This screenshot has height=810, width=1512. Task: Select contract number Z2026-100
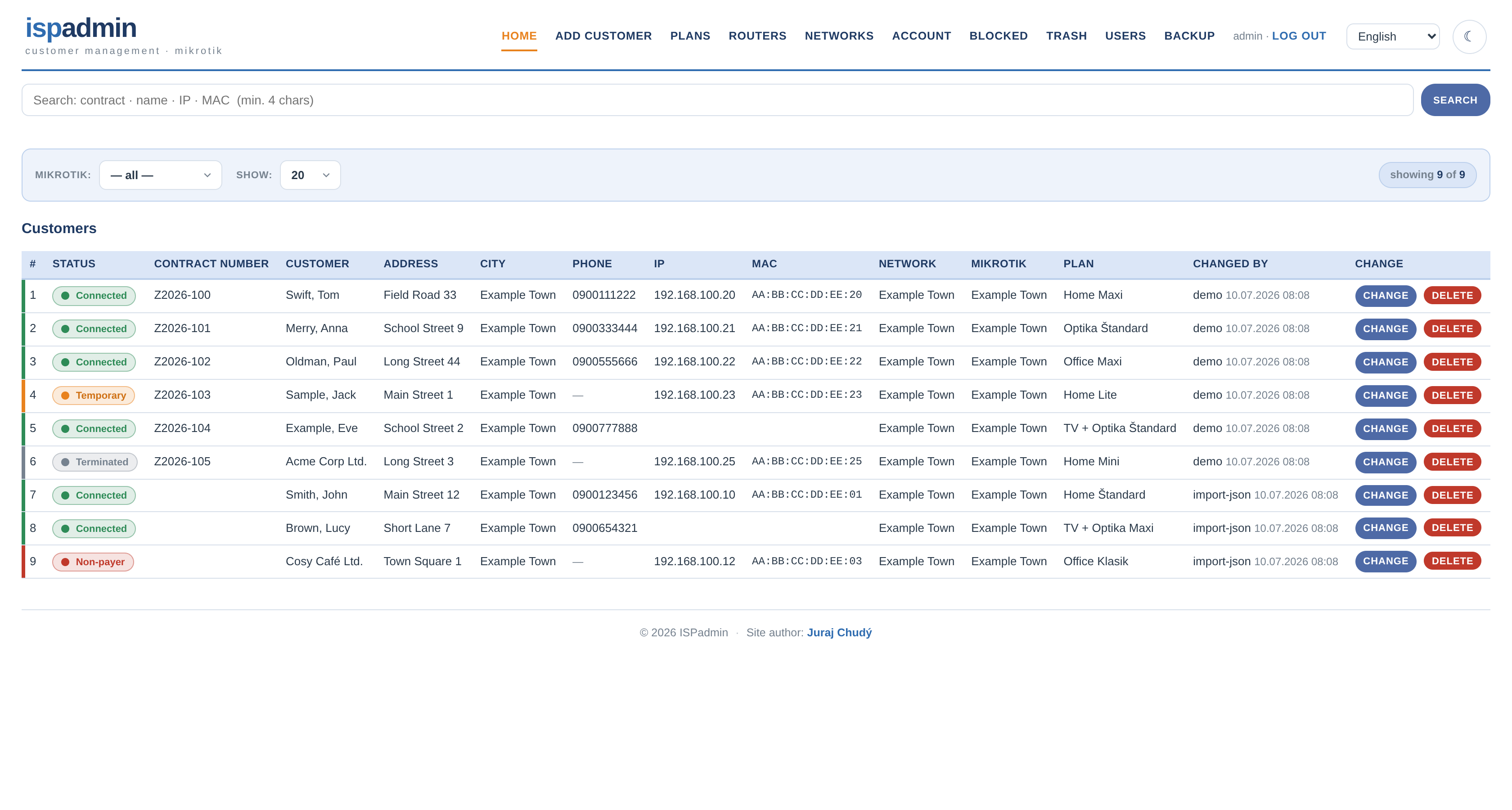pyautogui.click(x=182, y=295)
